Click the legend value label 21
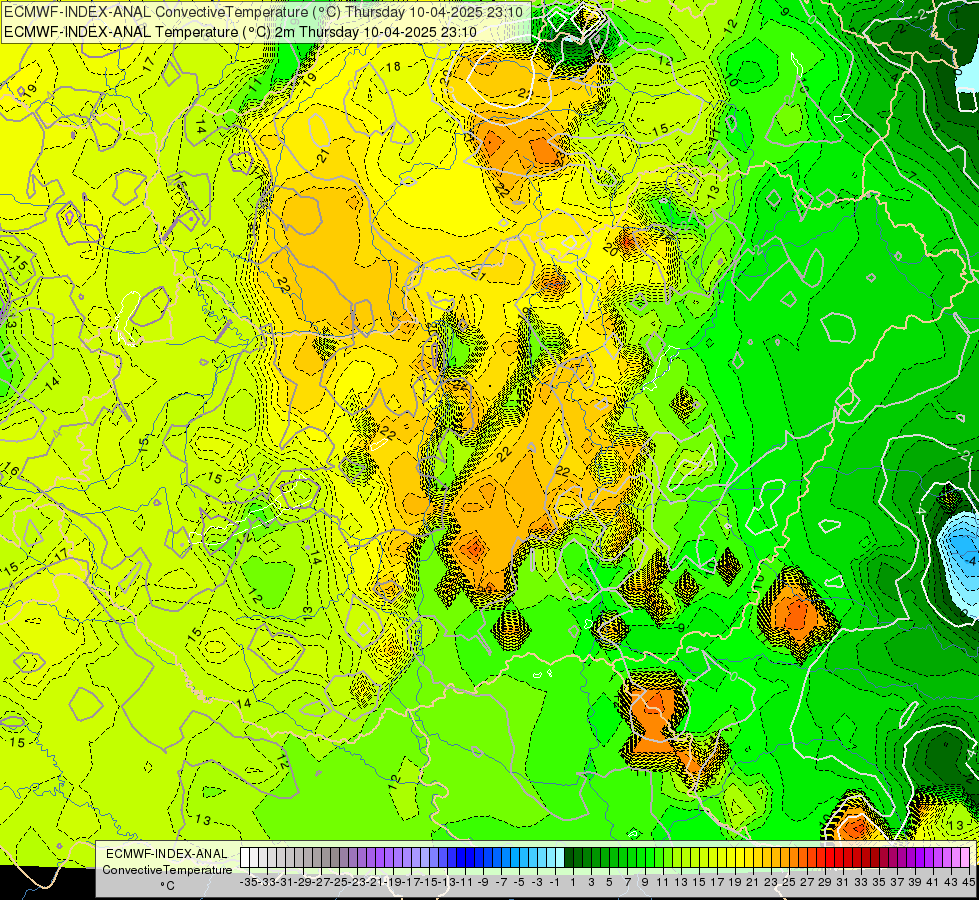The height and width of the screenshot is (900, 979). pos(753,883)
